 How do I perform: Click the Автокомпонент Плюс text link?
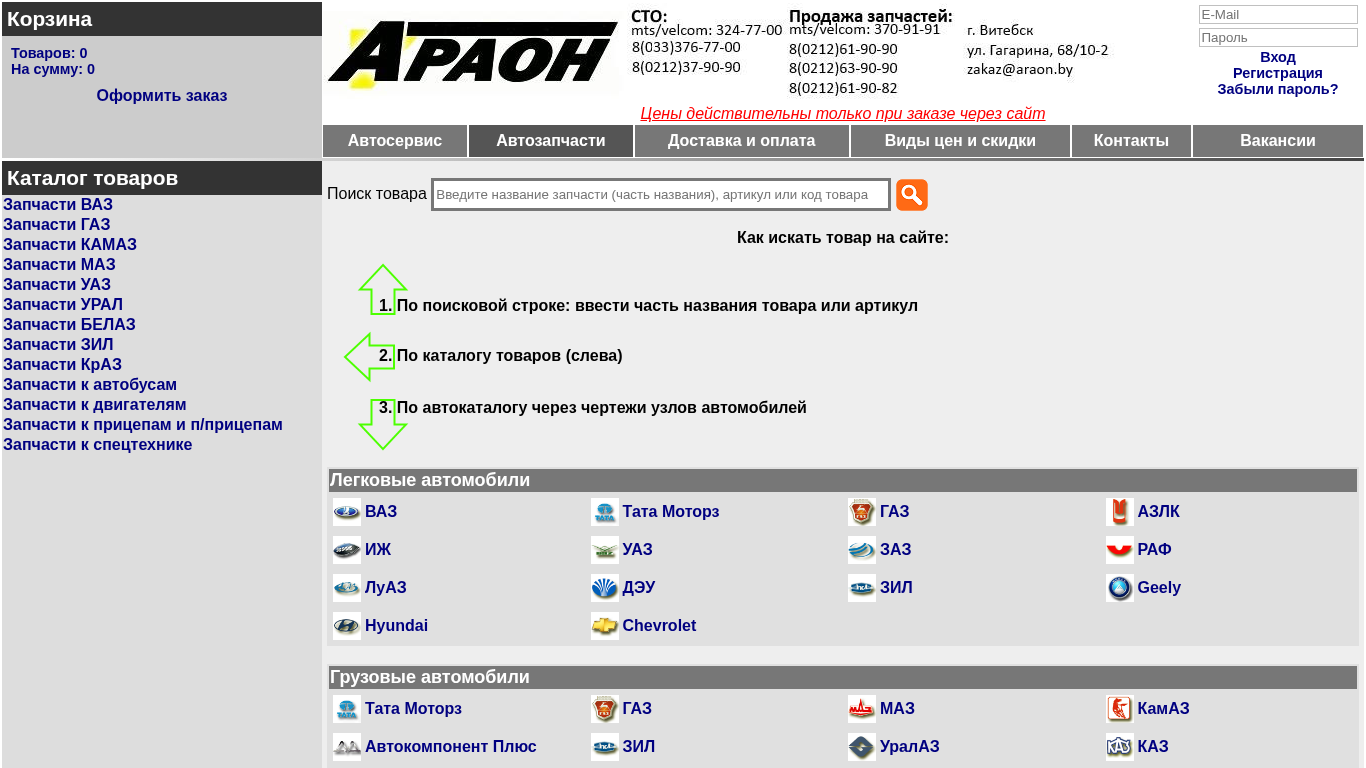(451, 747)
